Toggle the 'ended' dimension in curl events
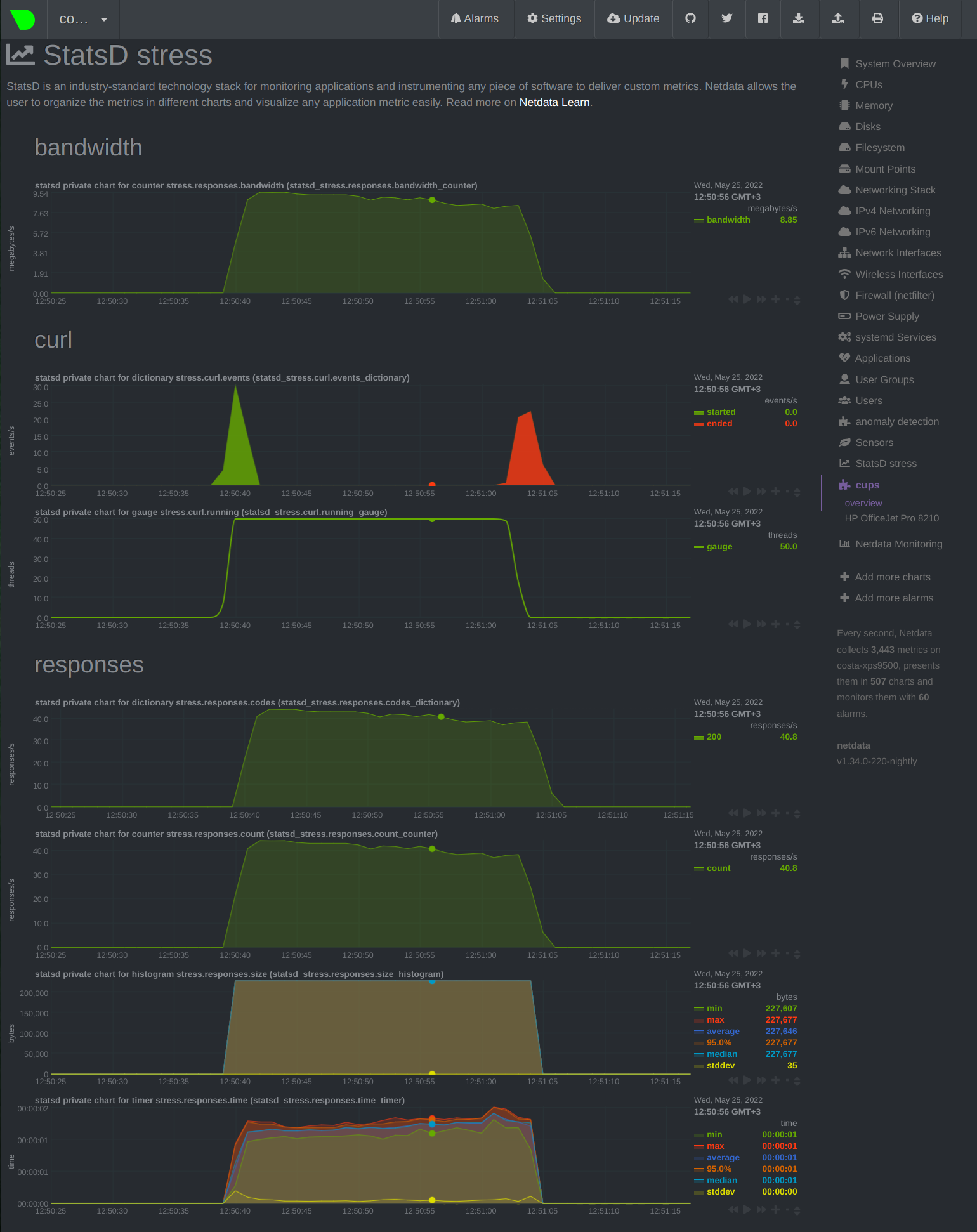Image resolution: width=977 pixels, height=1232 pixels. 719,423
